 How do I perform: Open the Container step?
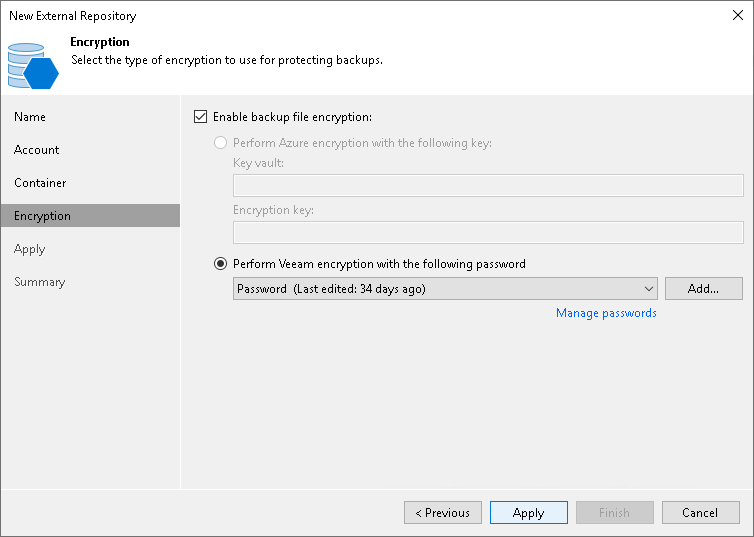(x=40, y=183)
